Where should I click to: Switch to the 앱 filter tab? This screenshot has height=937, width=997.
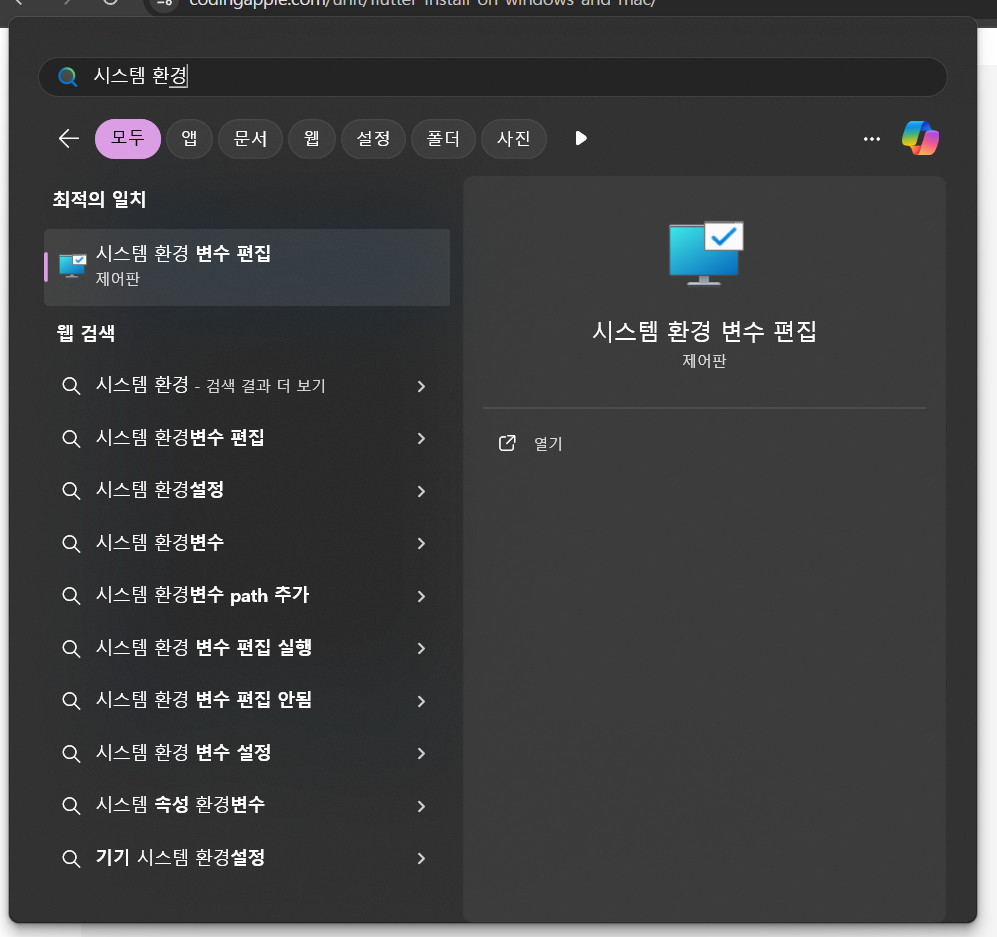tap(189, 139)
